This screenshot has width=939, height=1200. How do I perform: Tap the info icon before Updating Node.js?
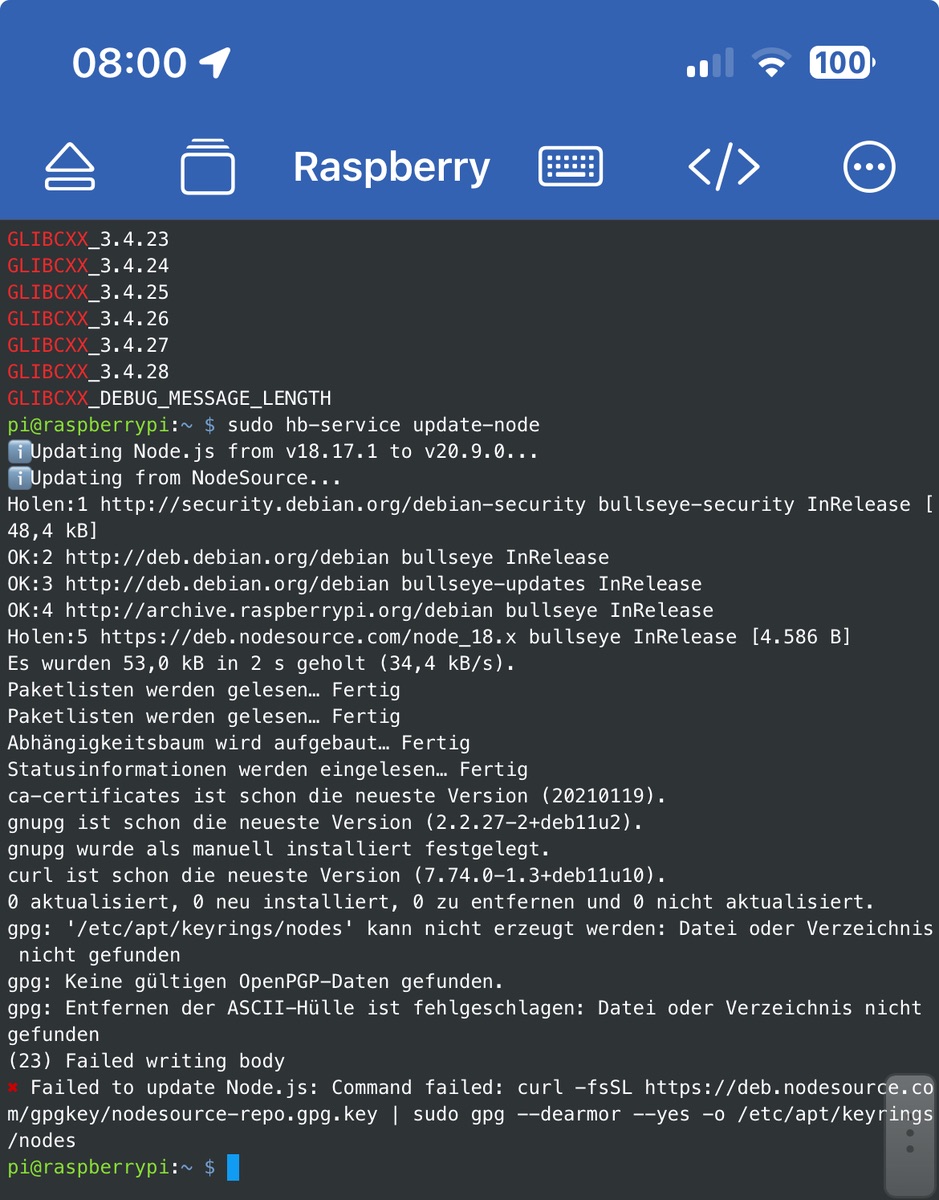pyautogui.click(x=18, y=452)
